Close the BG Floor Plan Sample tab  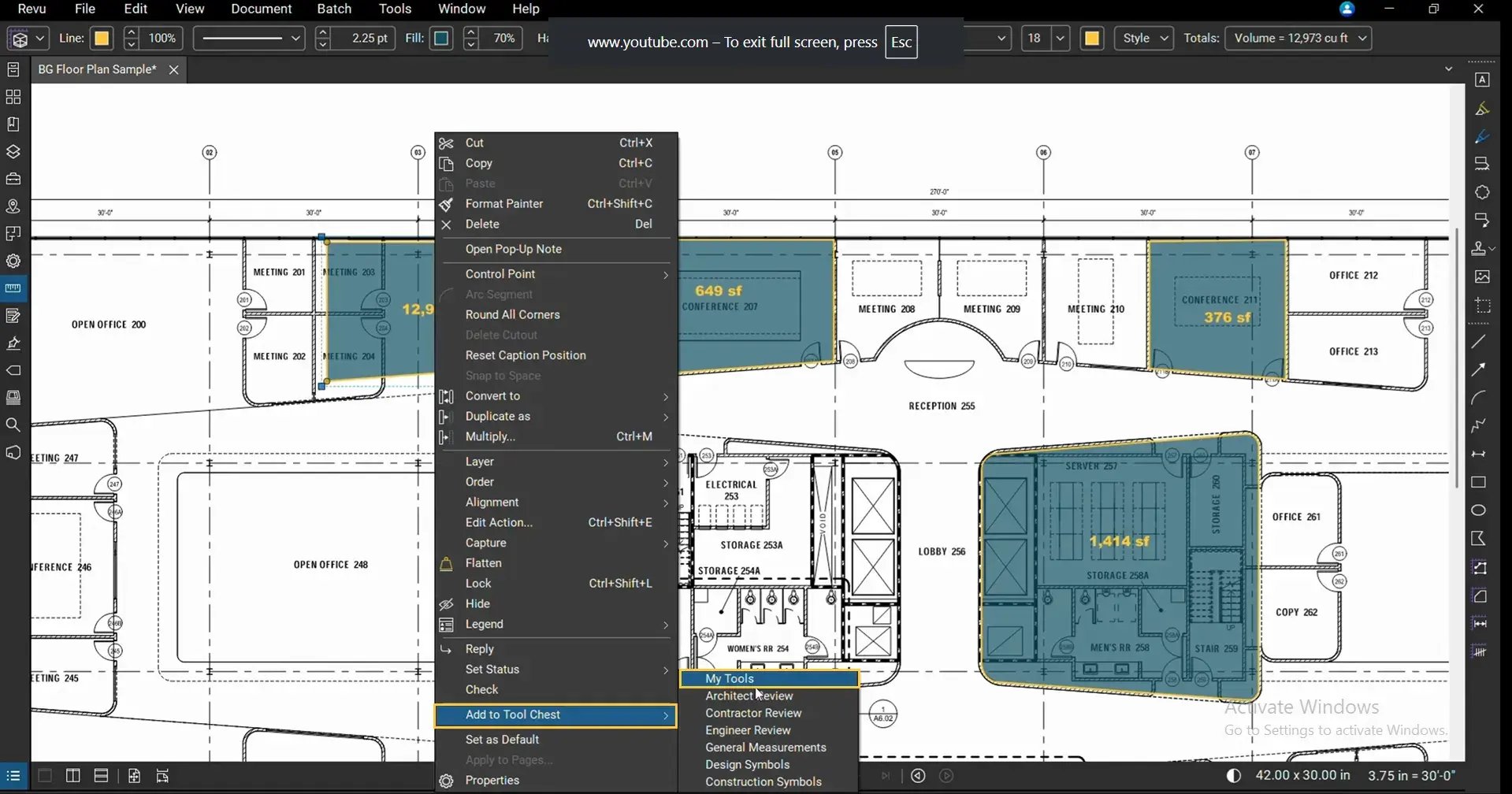coord(174,70)
